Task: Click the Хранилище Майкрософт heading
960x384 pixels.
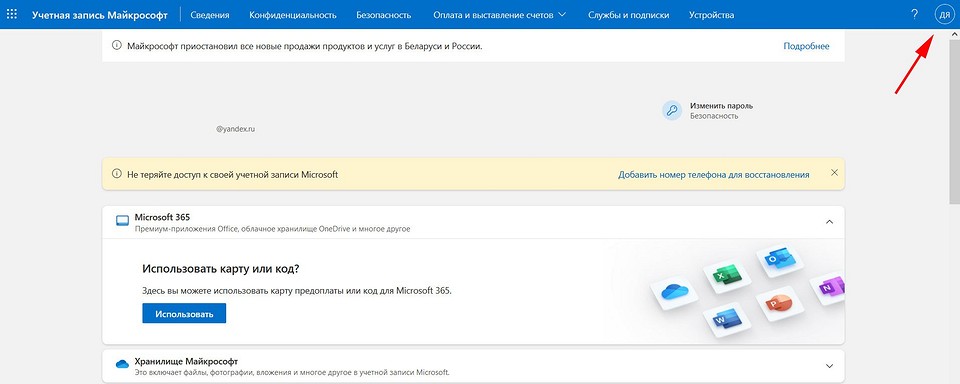Action: [x=186, y=361]
